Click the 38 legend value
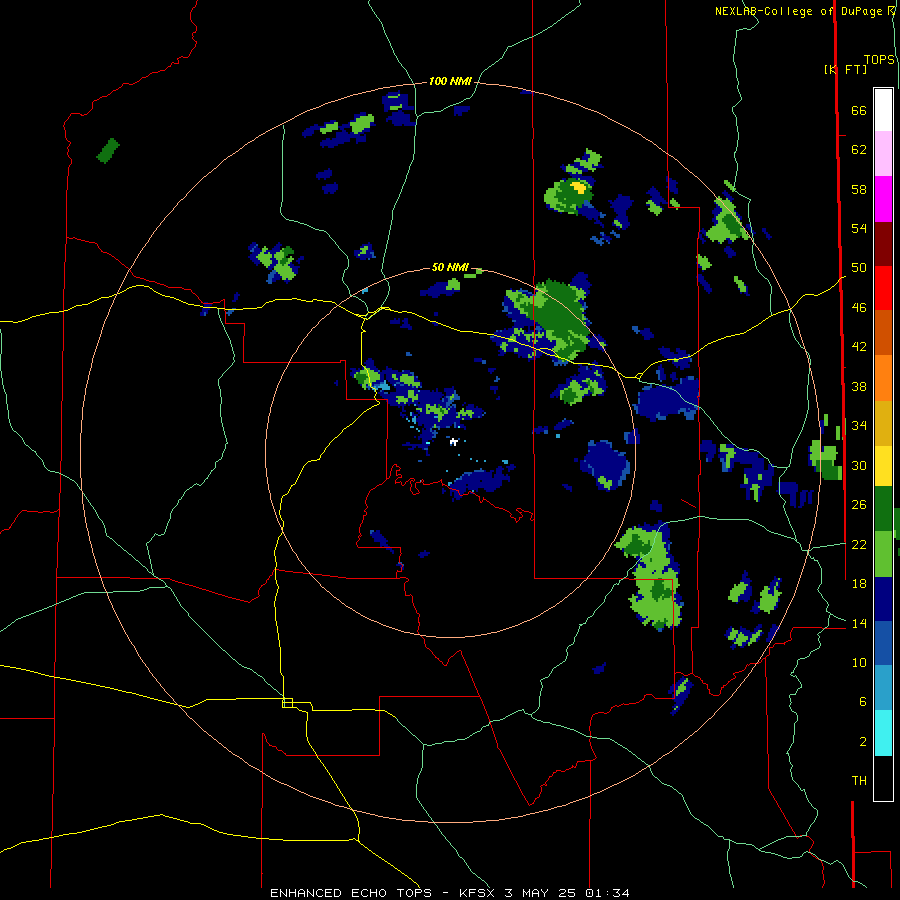This screenshot has width=900, height=900. pos(859,386)
